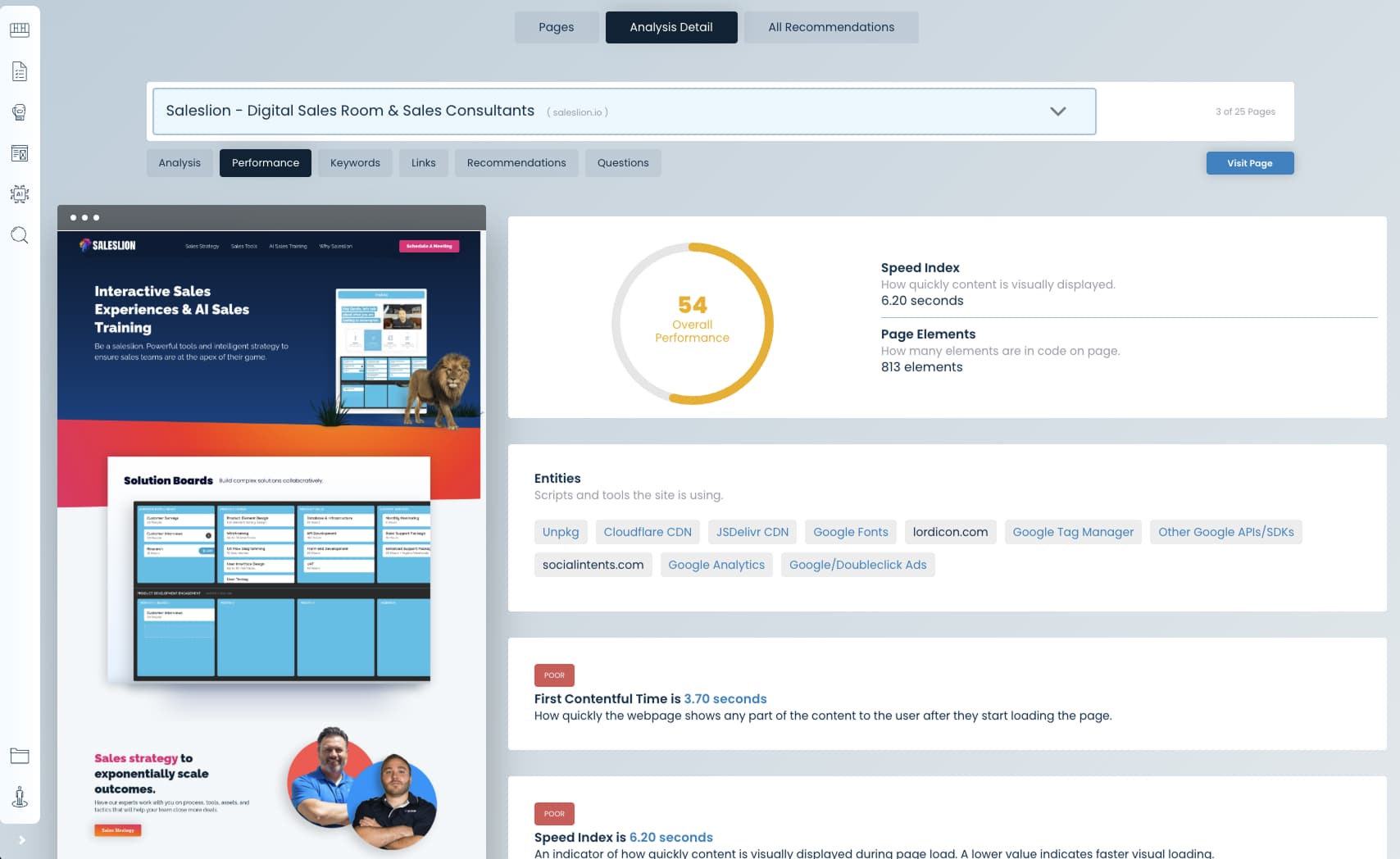Click the magnifying glass search sidebar icon
This screenshot has height=859, width=1400.
20,236
